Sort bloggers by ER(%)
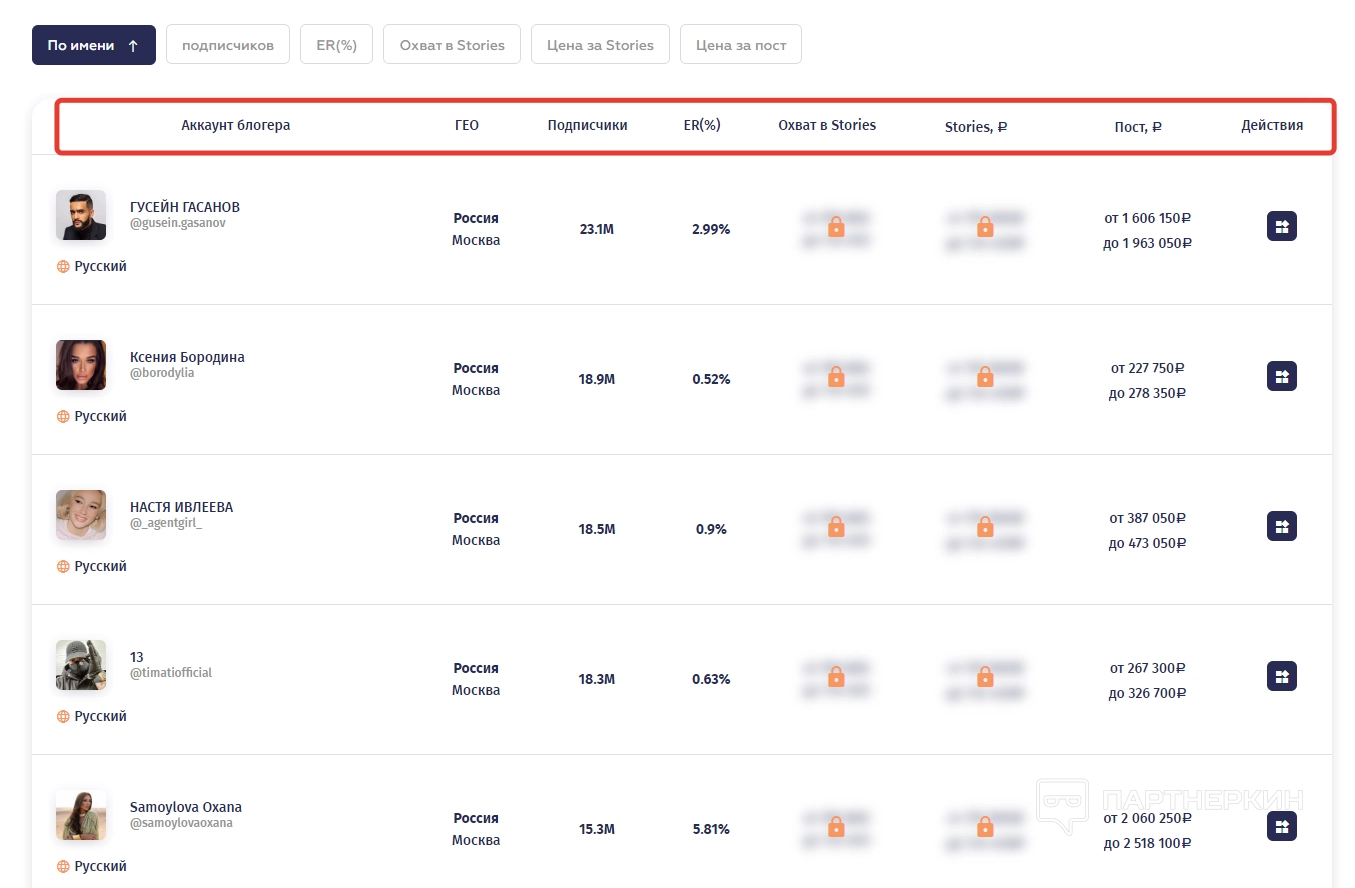This screenshot has height=888, width=1355. 336,45
